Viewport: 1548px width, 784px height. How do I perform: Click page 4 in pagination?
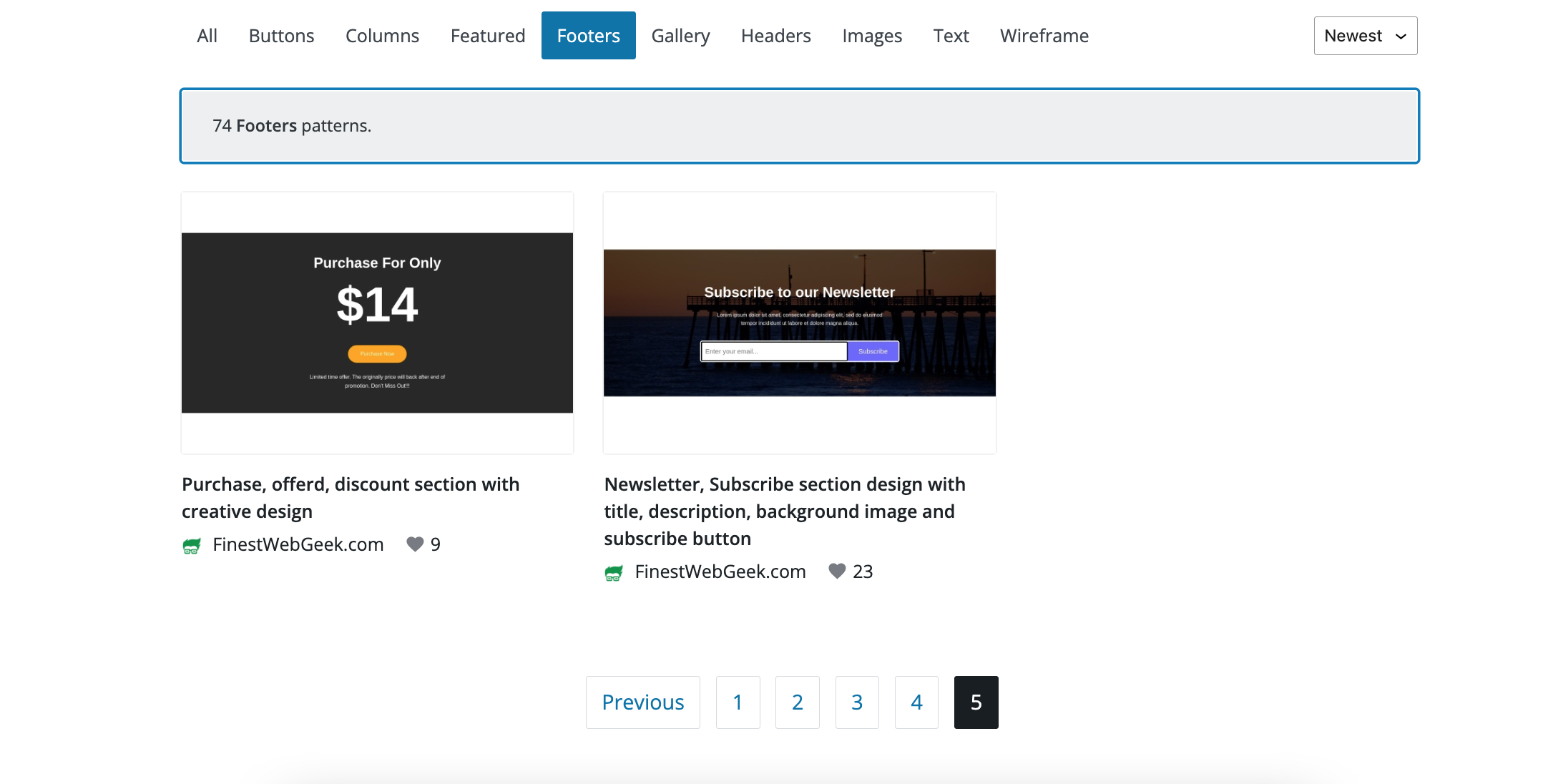pyautogui.click(x=916, y=701)
